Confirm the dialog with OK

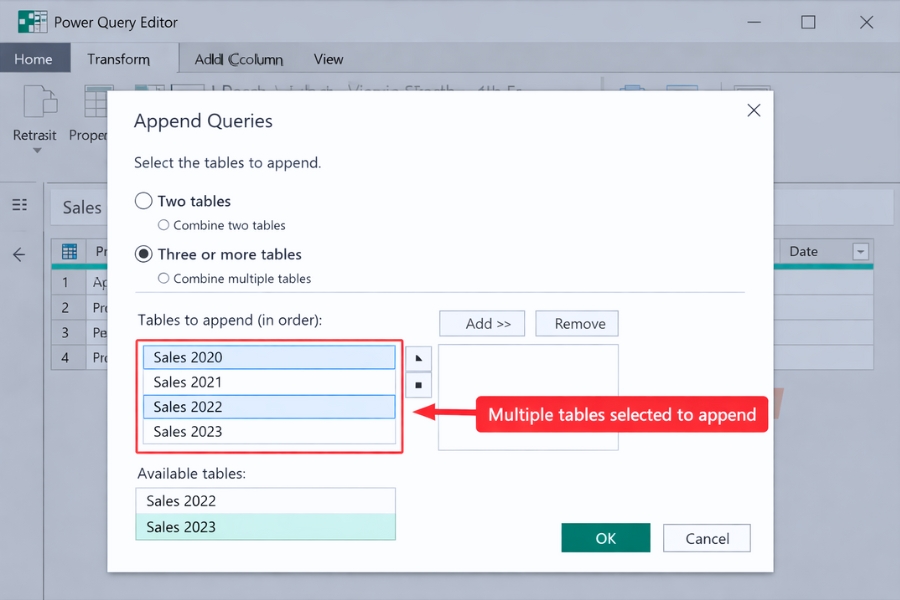click(x=605, y=537)
